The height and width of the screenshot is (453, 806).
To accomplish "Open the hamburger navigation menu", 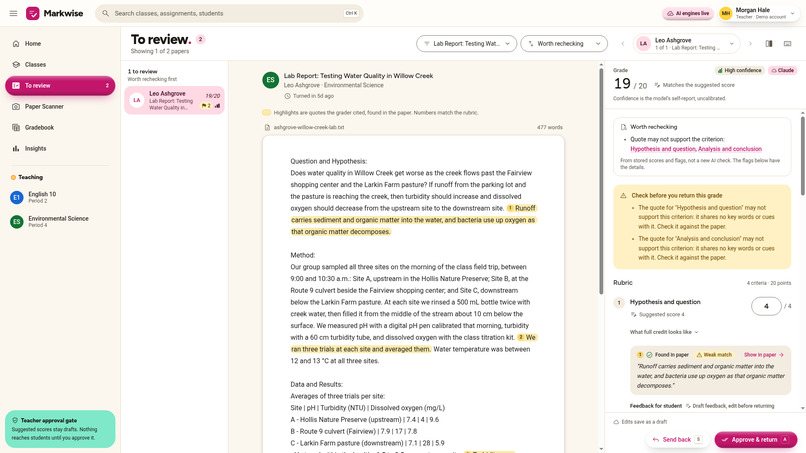I will coord(13,13).
